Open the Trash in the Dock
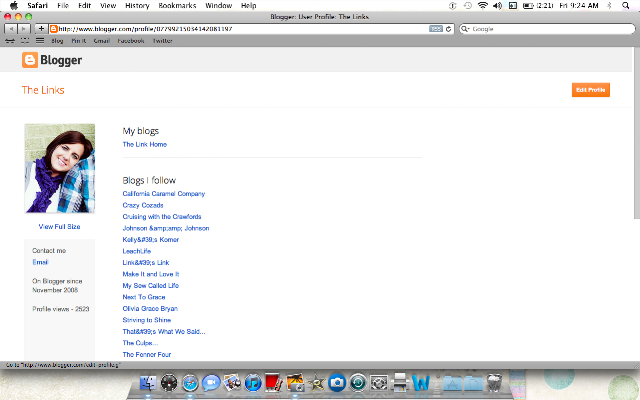The width and height of the screenshot is (640, 400). coord(494,383)
